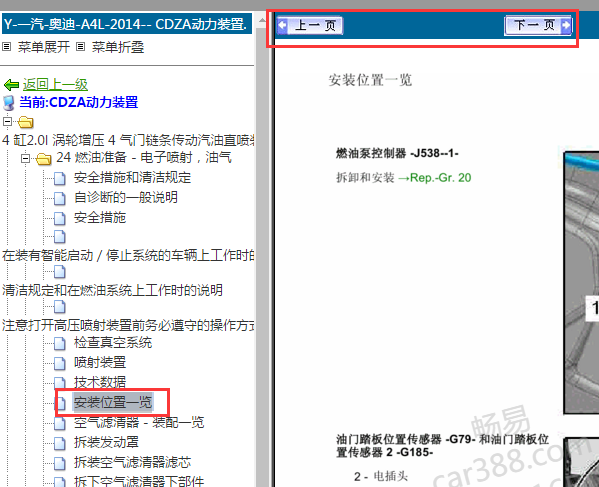Open 清洁规定和在燃油系统上工作时的说明 entry
The image size is (599, 487).
coord(112,290)
